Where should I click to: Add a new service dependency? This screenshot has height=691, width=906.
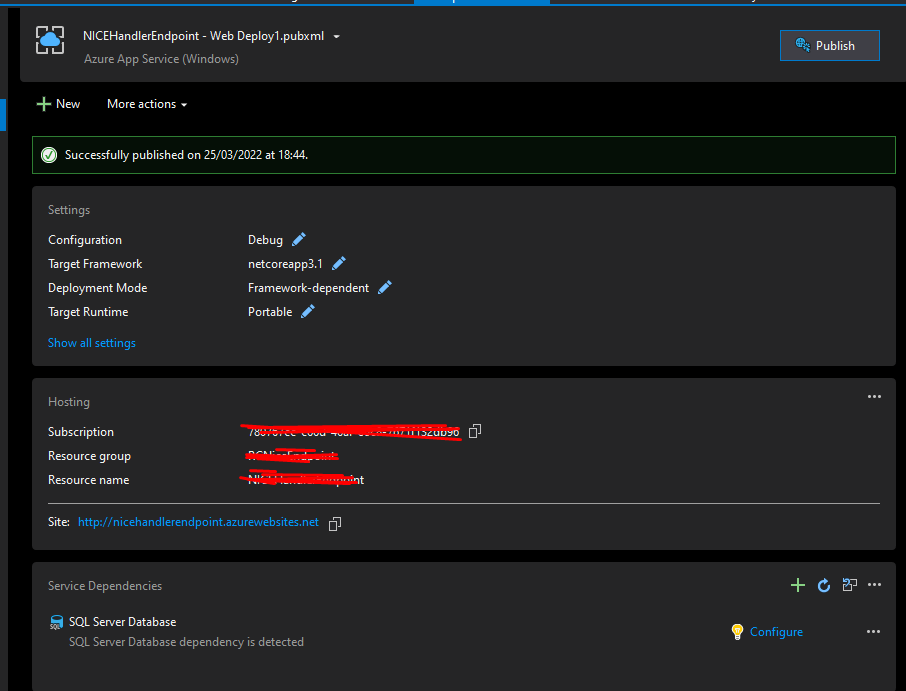[798, 585]
